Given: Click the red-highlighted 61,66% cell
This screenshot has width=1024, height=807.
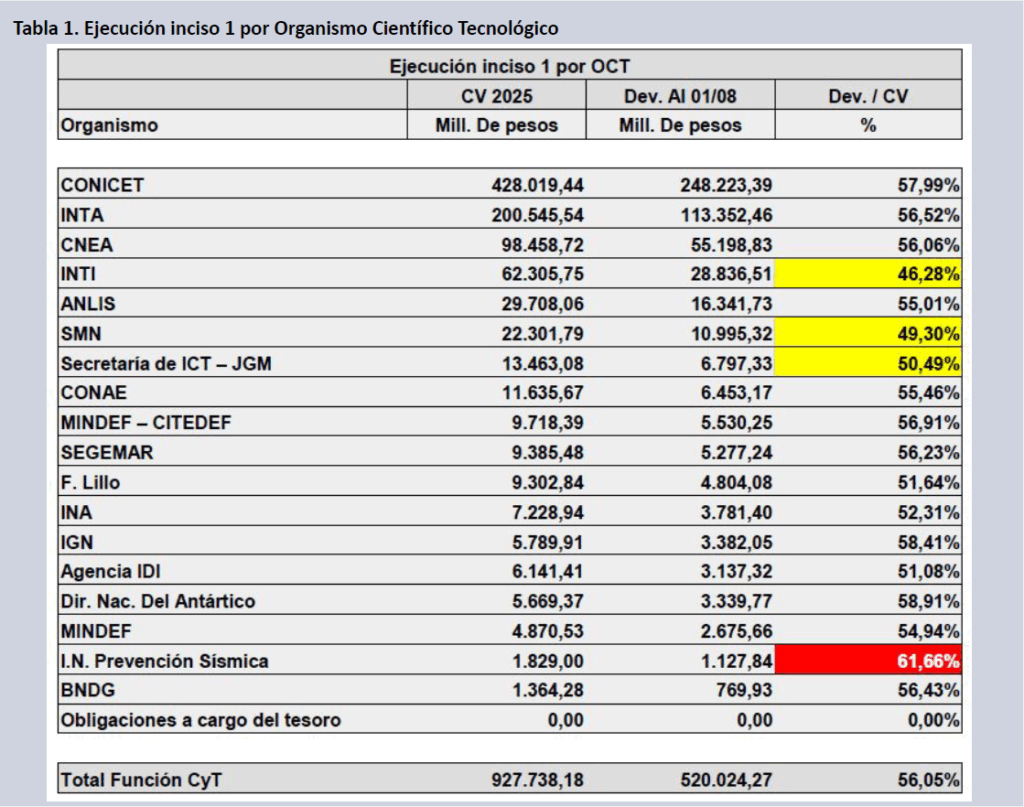Looking at the screenshot, I should [868, 661].
